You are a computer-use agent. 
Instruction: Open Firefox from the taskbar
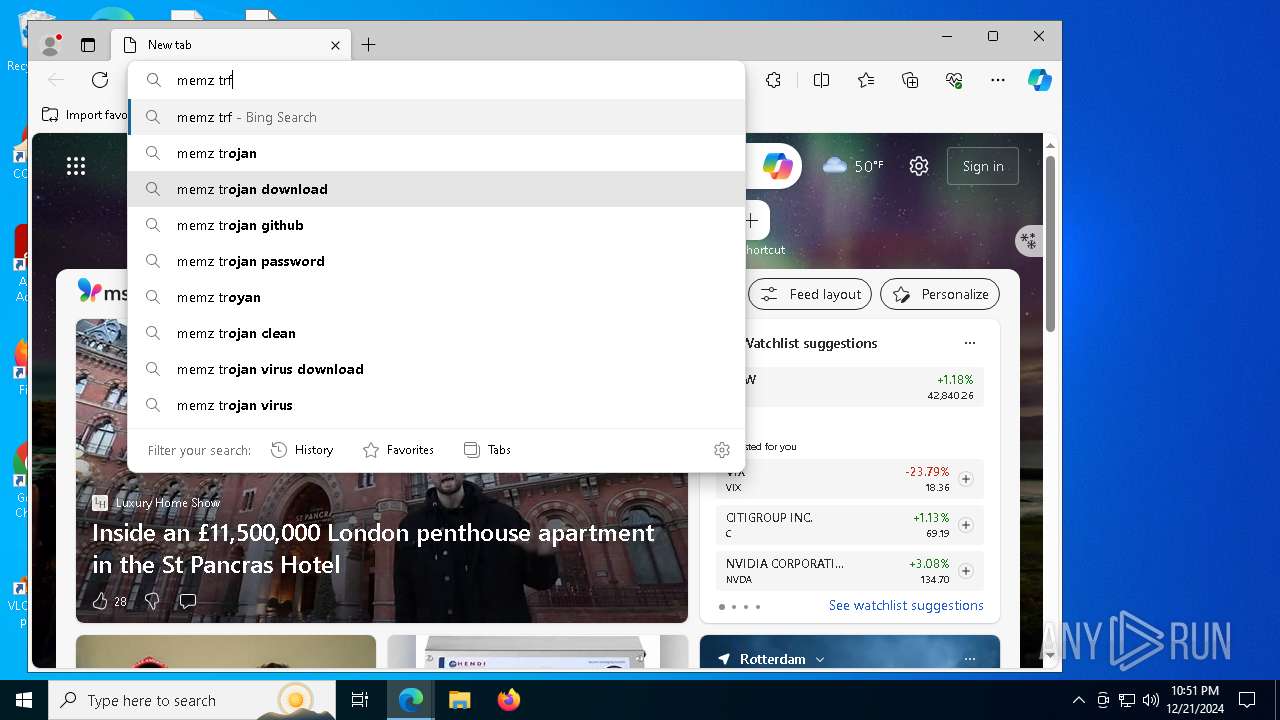[x=508, y=700]
